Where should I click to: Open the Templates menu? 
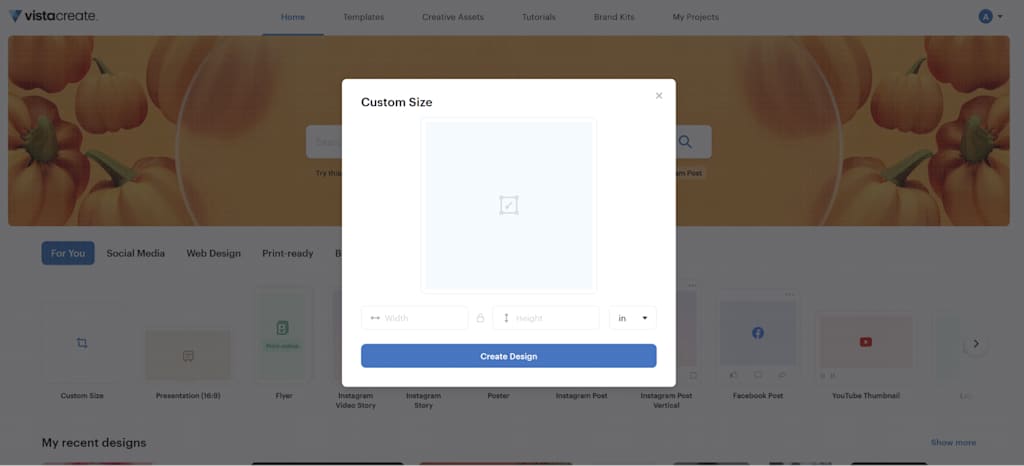point(364,17)
